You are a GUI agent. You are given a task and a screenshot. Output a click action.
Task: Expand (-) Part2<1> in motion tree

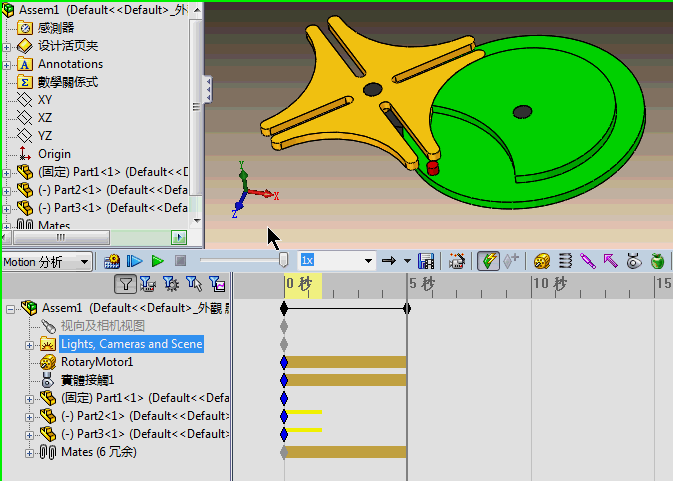pyautogui.click(x=29, y=417)
